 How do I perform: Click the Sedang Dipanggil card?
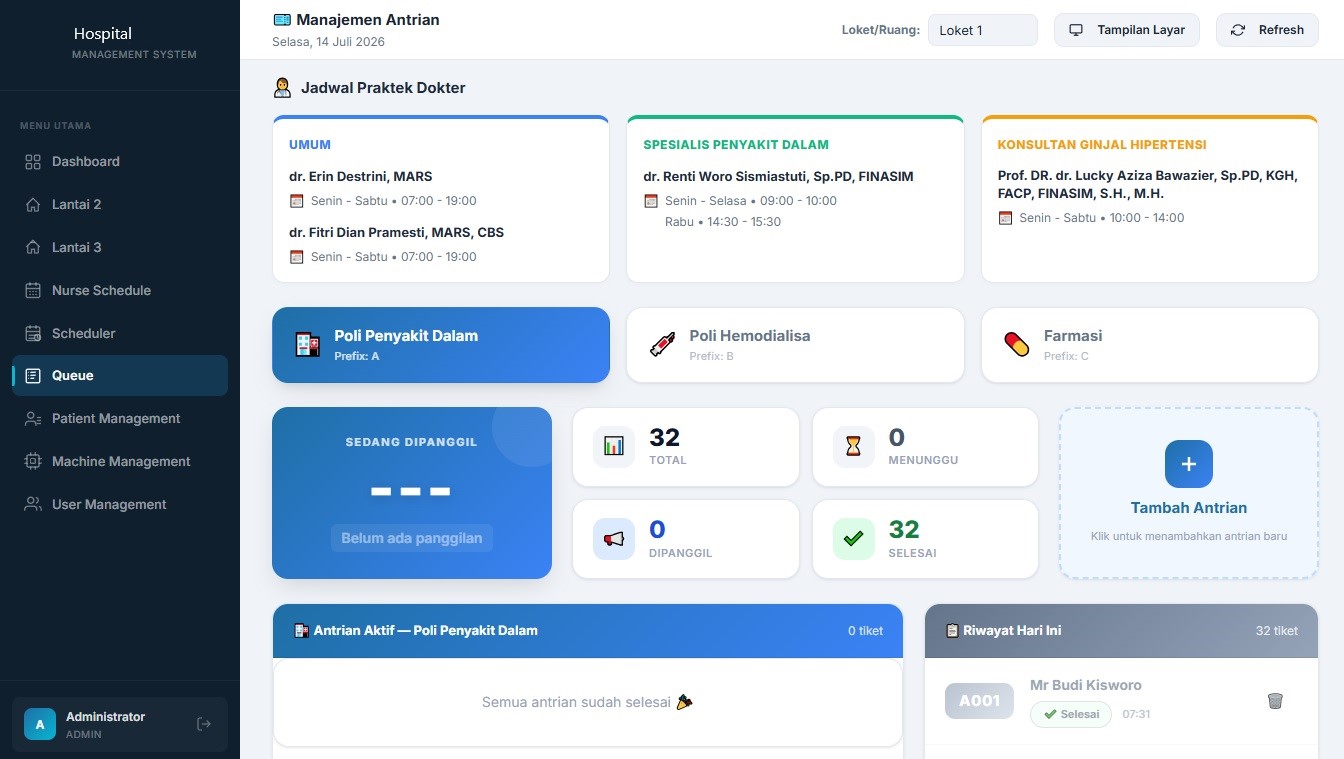tap(412, 493)
